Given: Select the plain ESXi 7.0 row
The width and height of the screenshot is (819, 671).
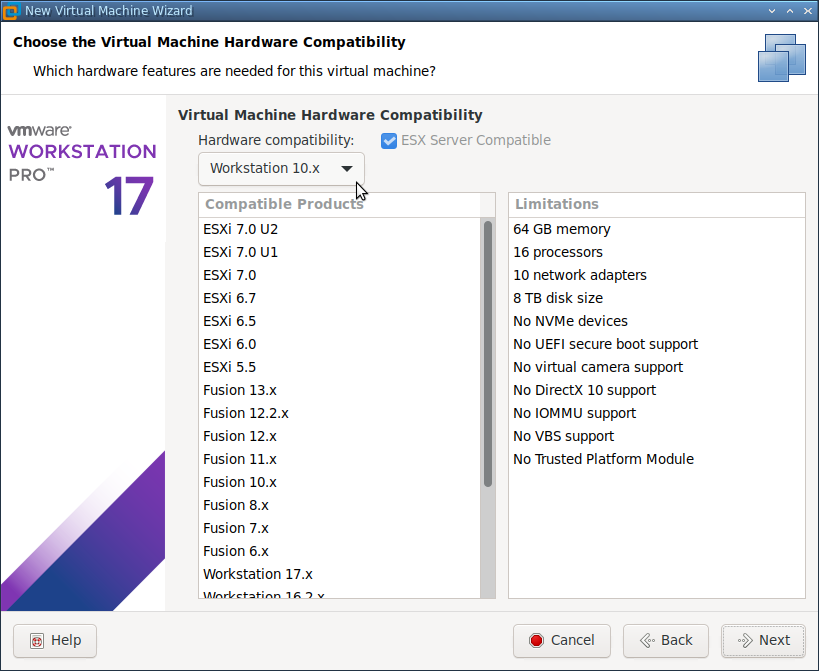Looking at the screenshot, I should pyautogui.click(x=340, y=275).
